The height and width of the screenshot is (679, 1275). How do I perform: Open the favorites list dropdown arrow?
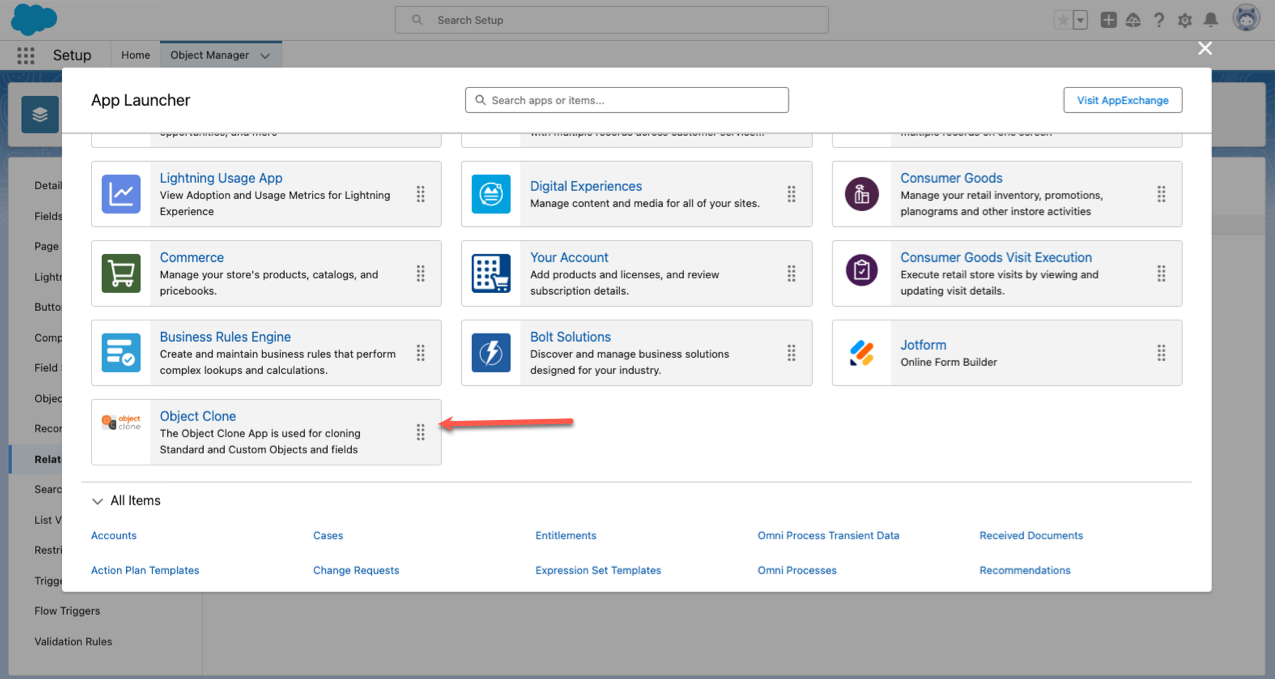pos(1080,21)
